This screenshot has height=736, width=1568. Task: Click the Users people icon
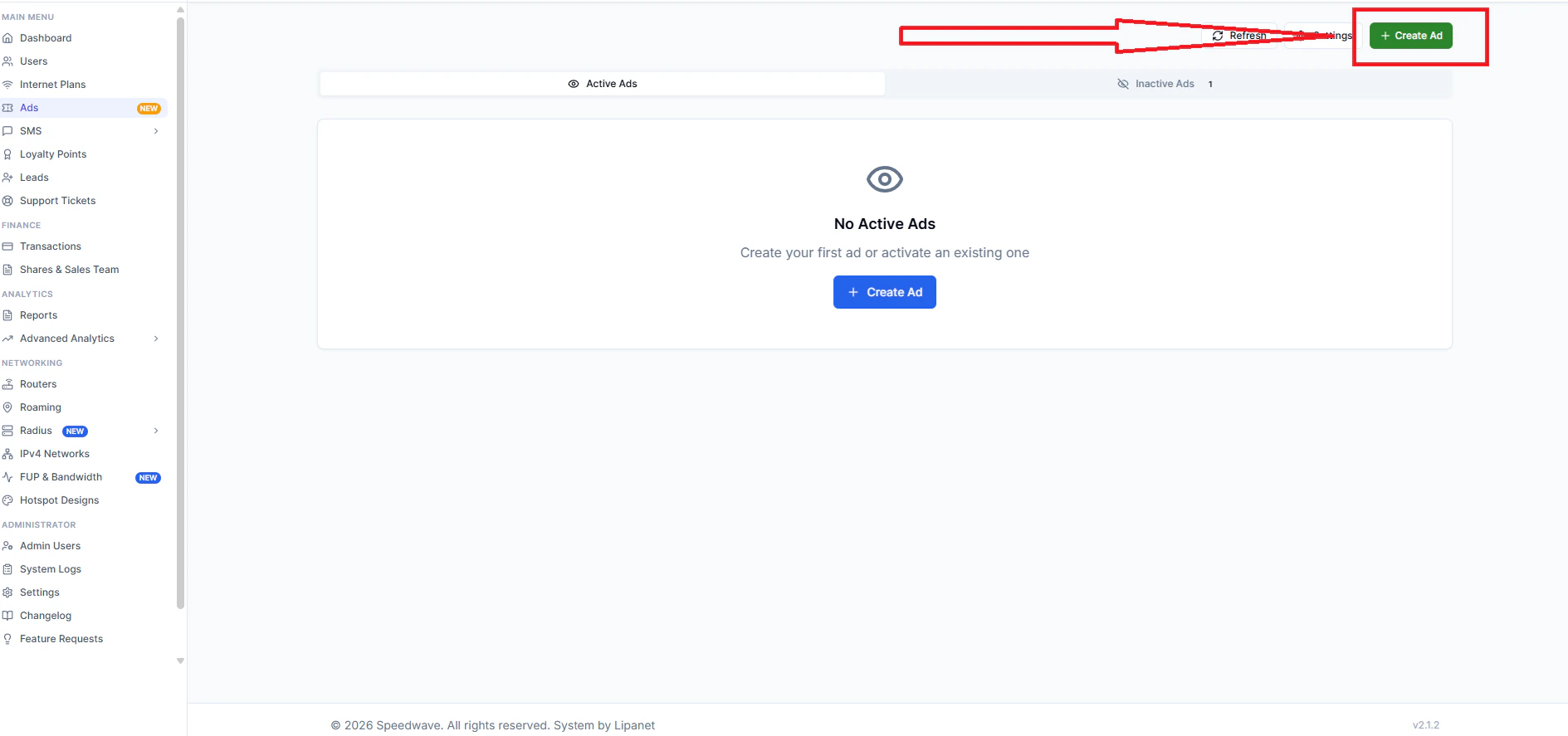[7, 61]
